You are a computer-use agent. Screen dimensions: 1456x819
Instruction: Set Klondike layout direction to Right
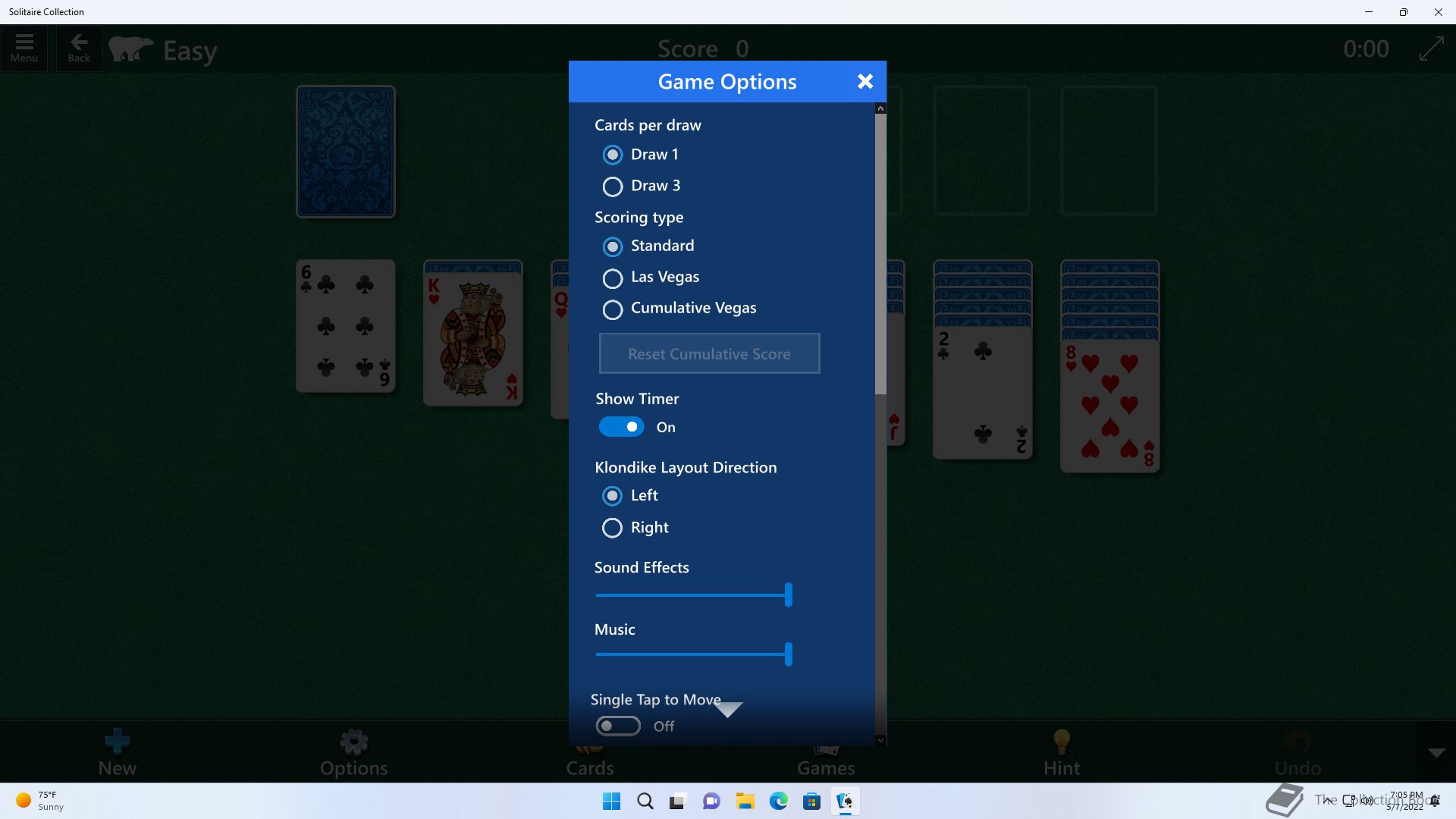[612, 528]
